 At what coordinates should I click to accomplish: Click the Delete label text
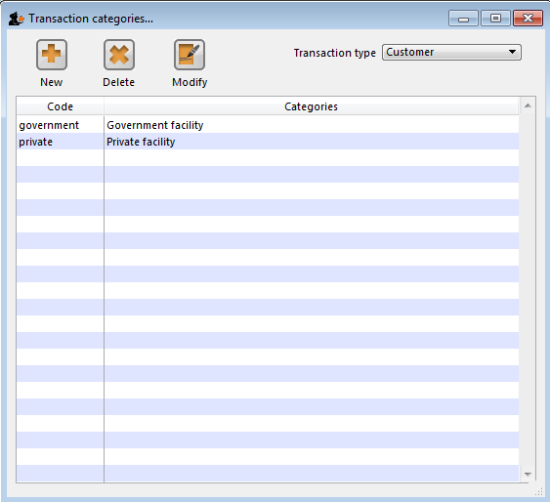[x=119, y=82]
